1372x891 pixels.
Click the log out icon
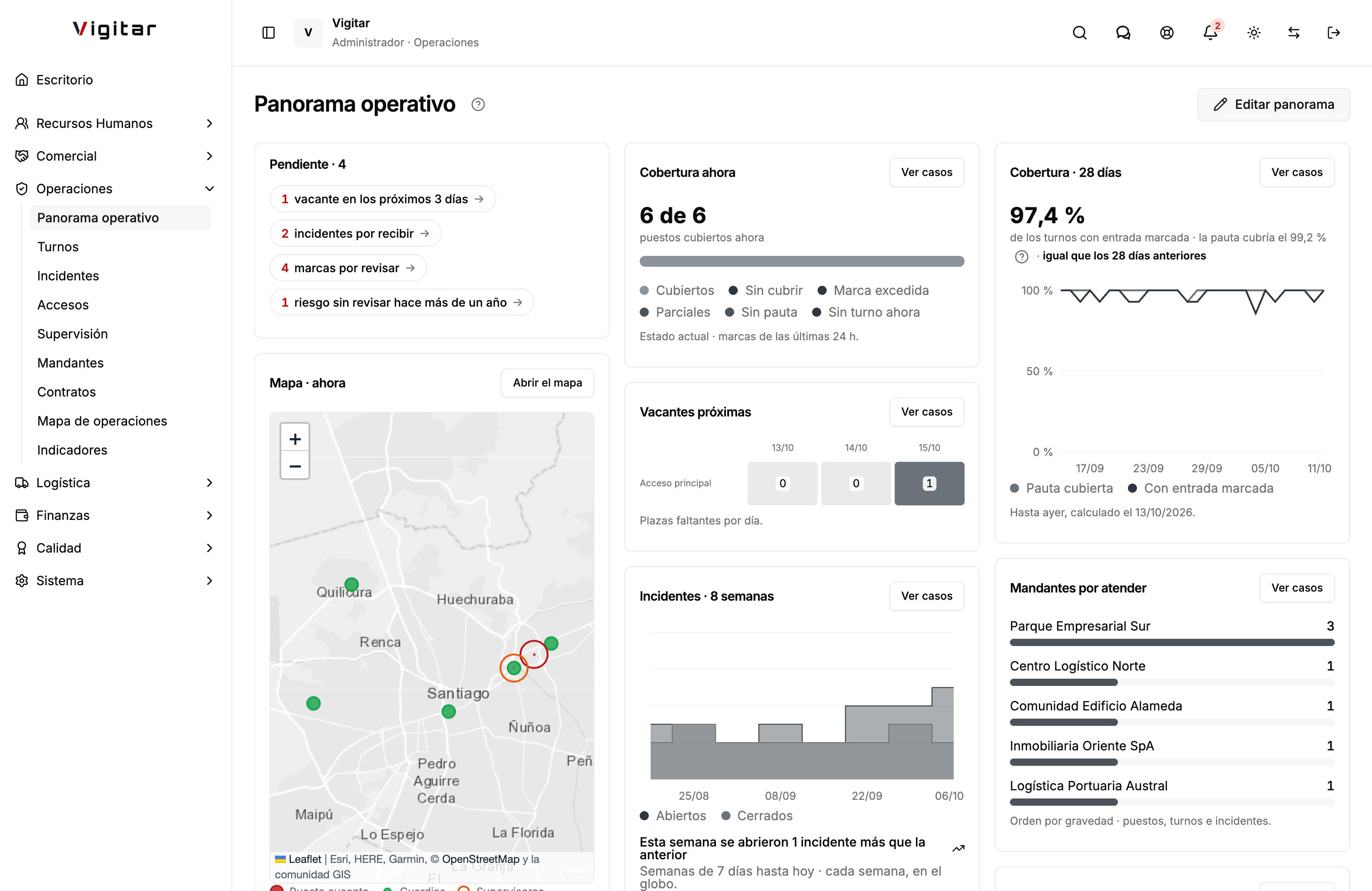[x=1333, y=33]
